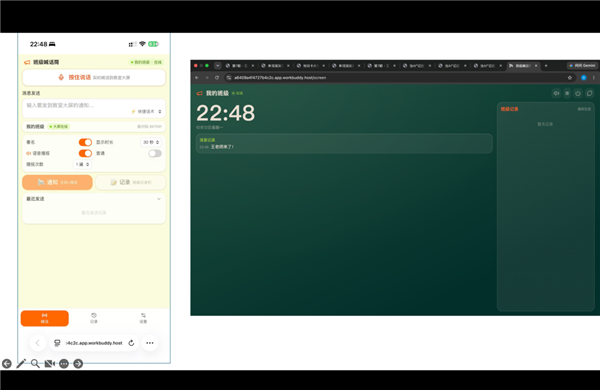Open Chrome three-dot menu
Viewport: 600px width, 390px height.
(x=593, y=77)
